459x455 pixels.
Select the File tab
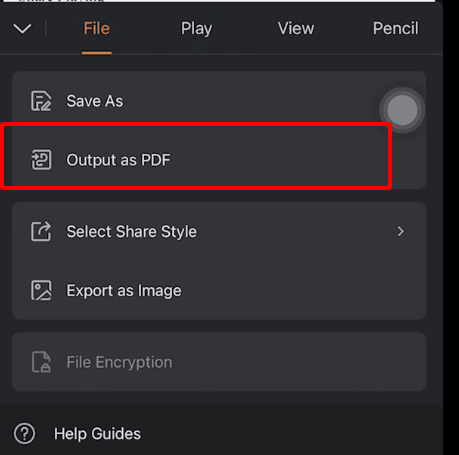97,28
